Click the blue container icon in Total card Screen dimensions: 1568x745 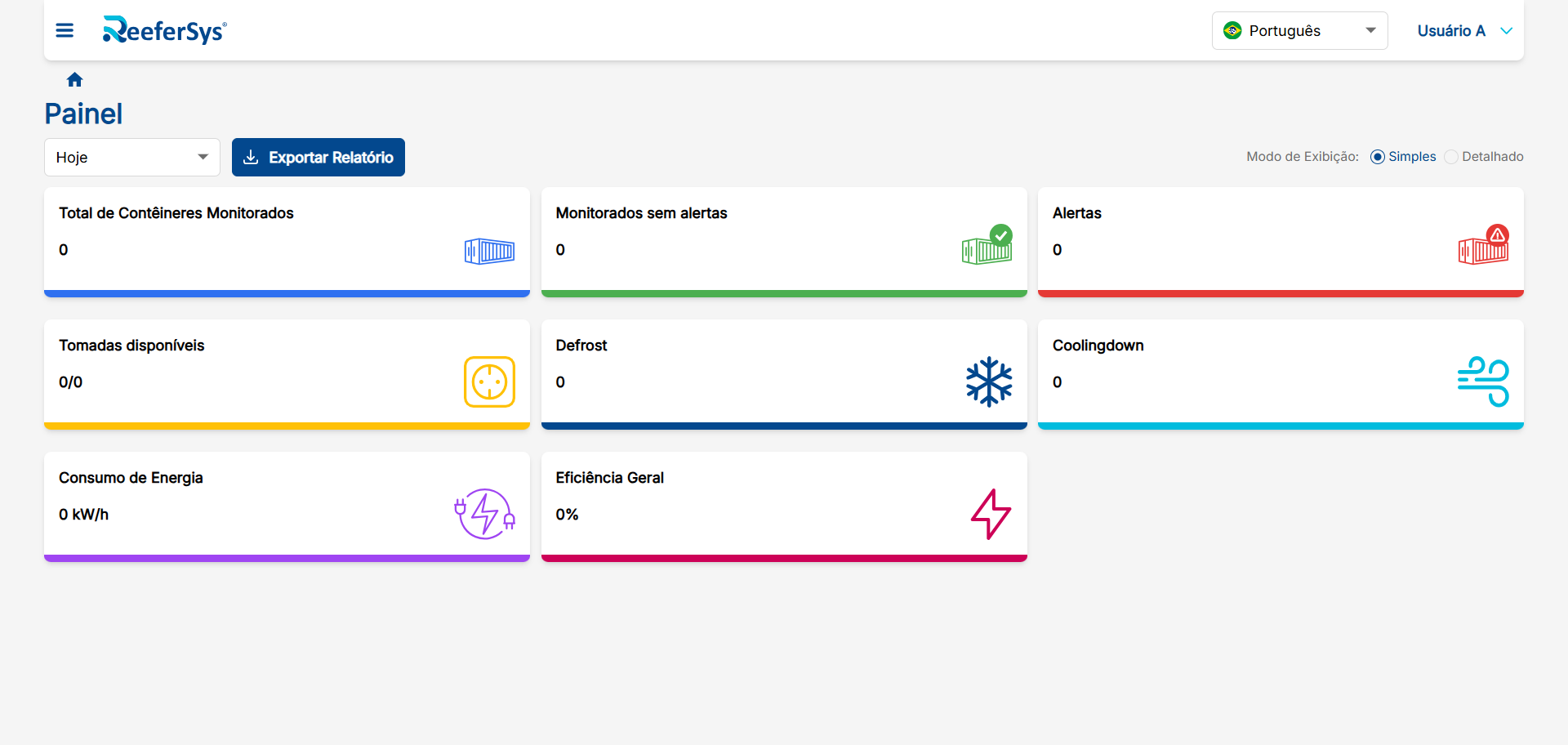489,251
